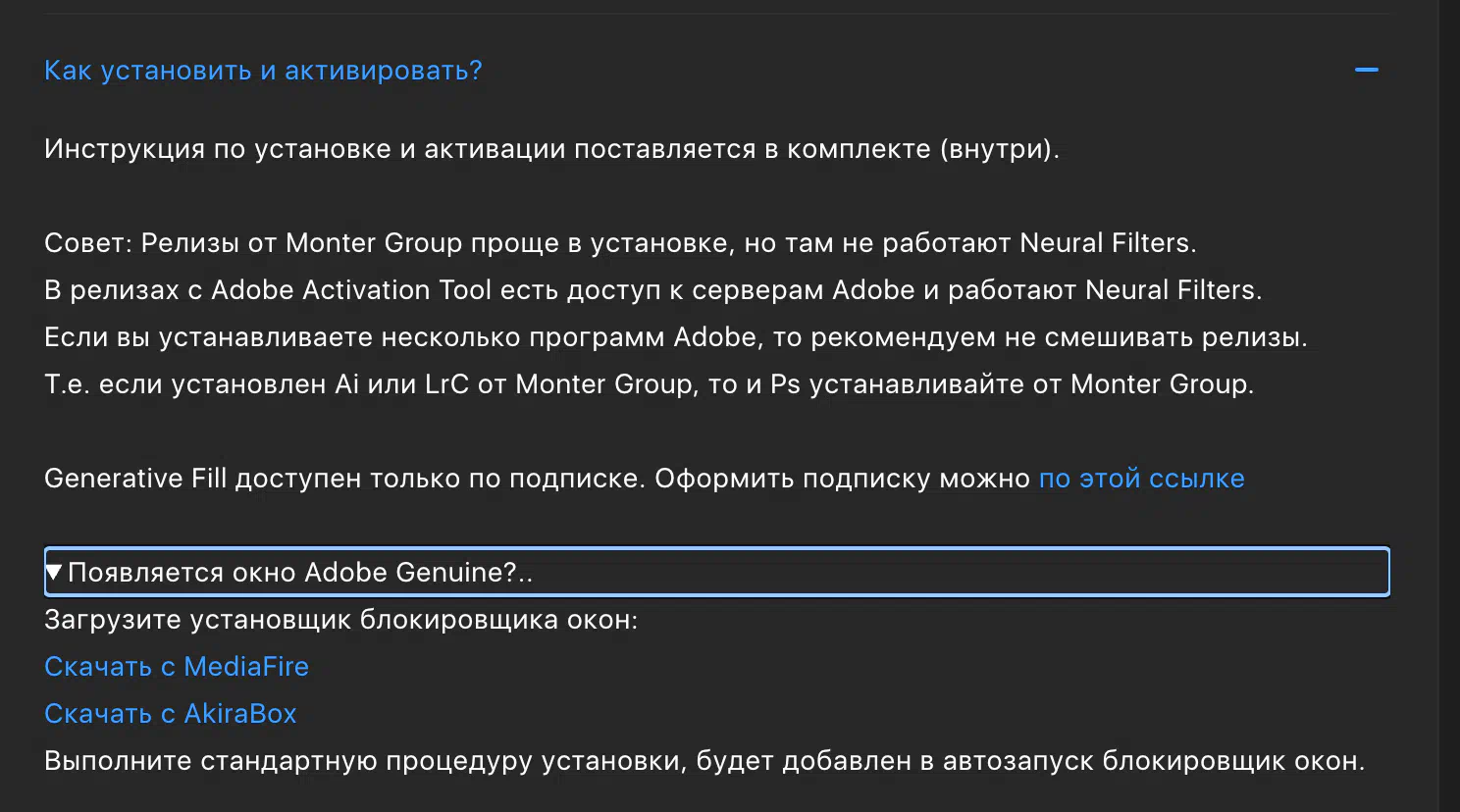Click the word "Совет:" in the tip
The height and width of the screenshot is (812, 1460).
(x=88, y=243)
